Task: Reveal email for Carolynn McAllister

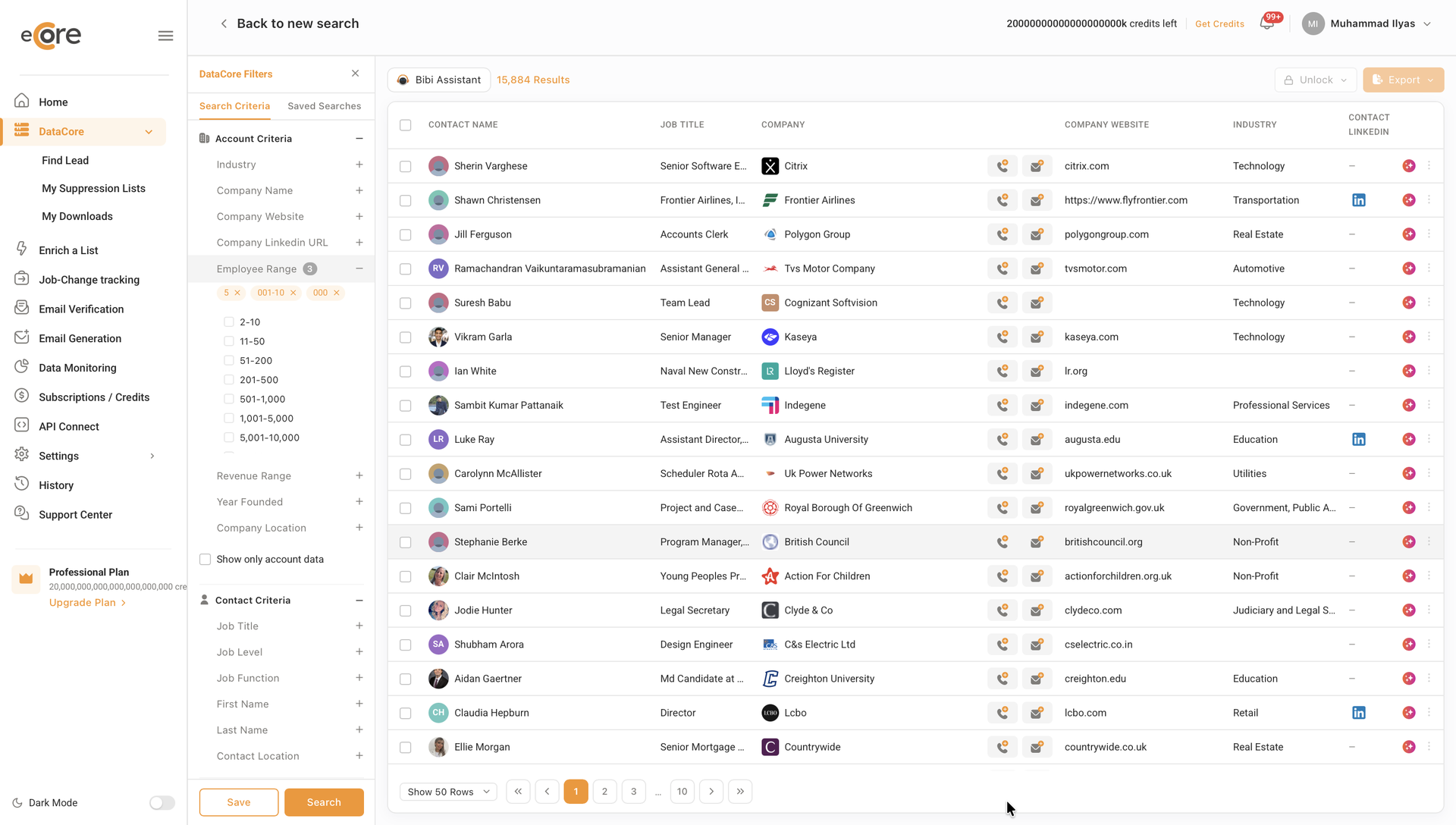Action: pos(1037,474)
